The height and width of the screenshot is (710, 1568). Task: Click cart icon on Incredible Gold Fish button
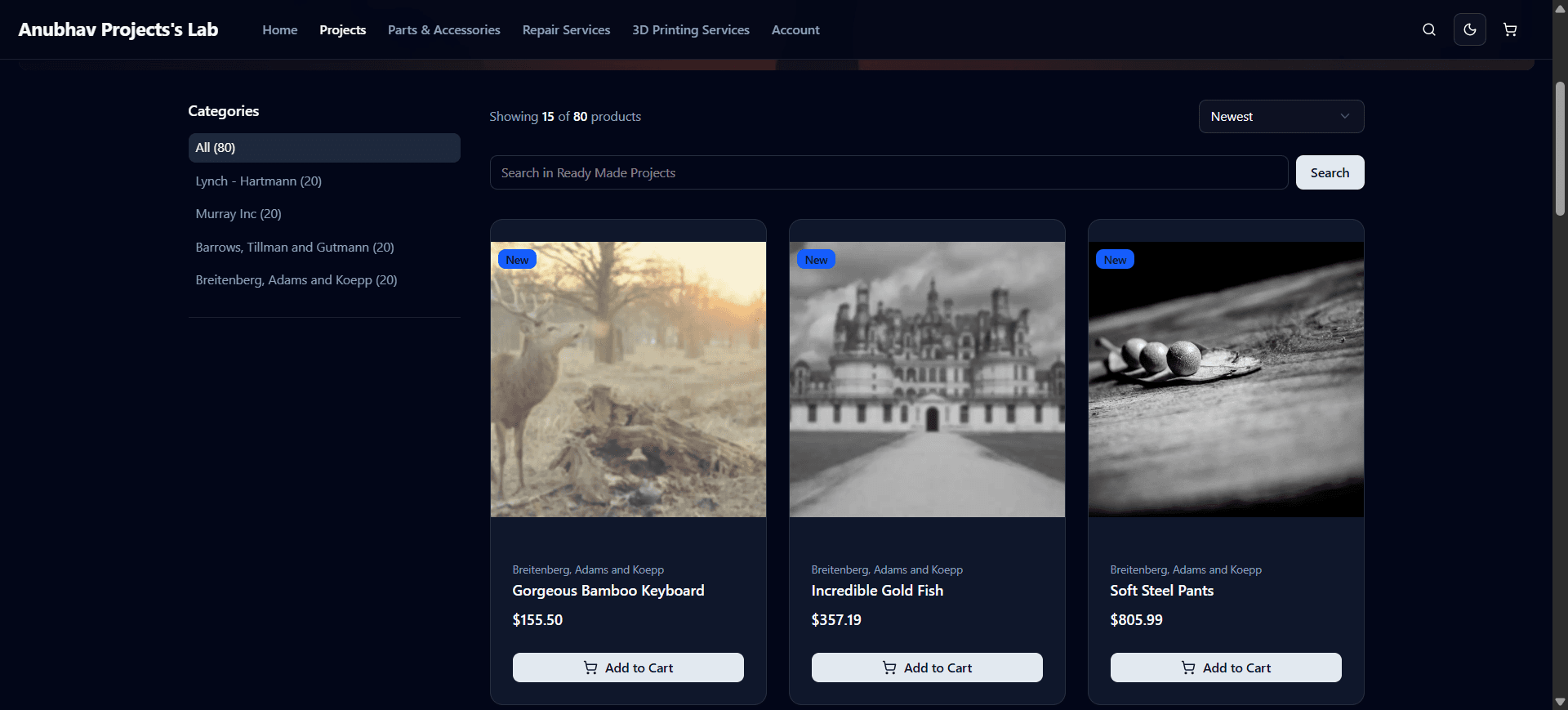889,668
